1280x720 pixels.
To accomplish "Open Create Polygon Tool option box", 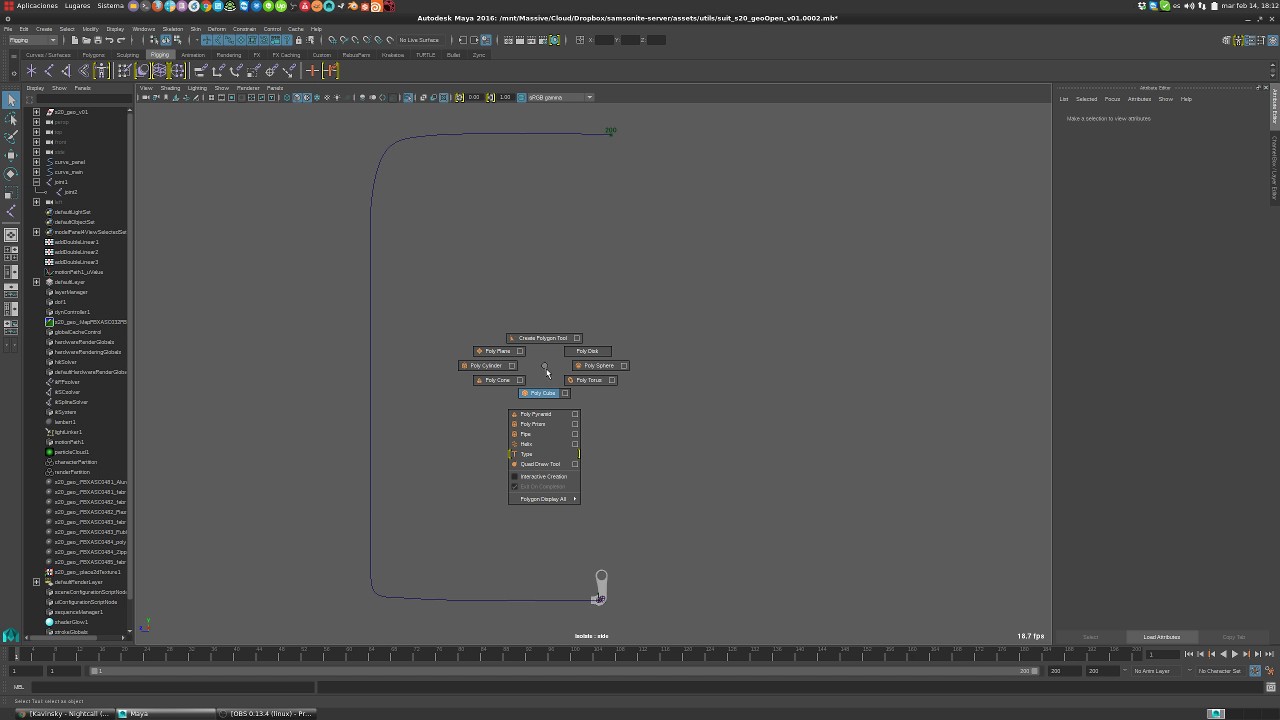I will 577,338.
